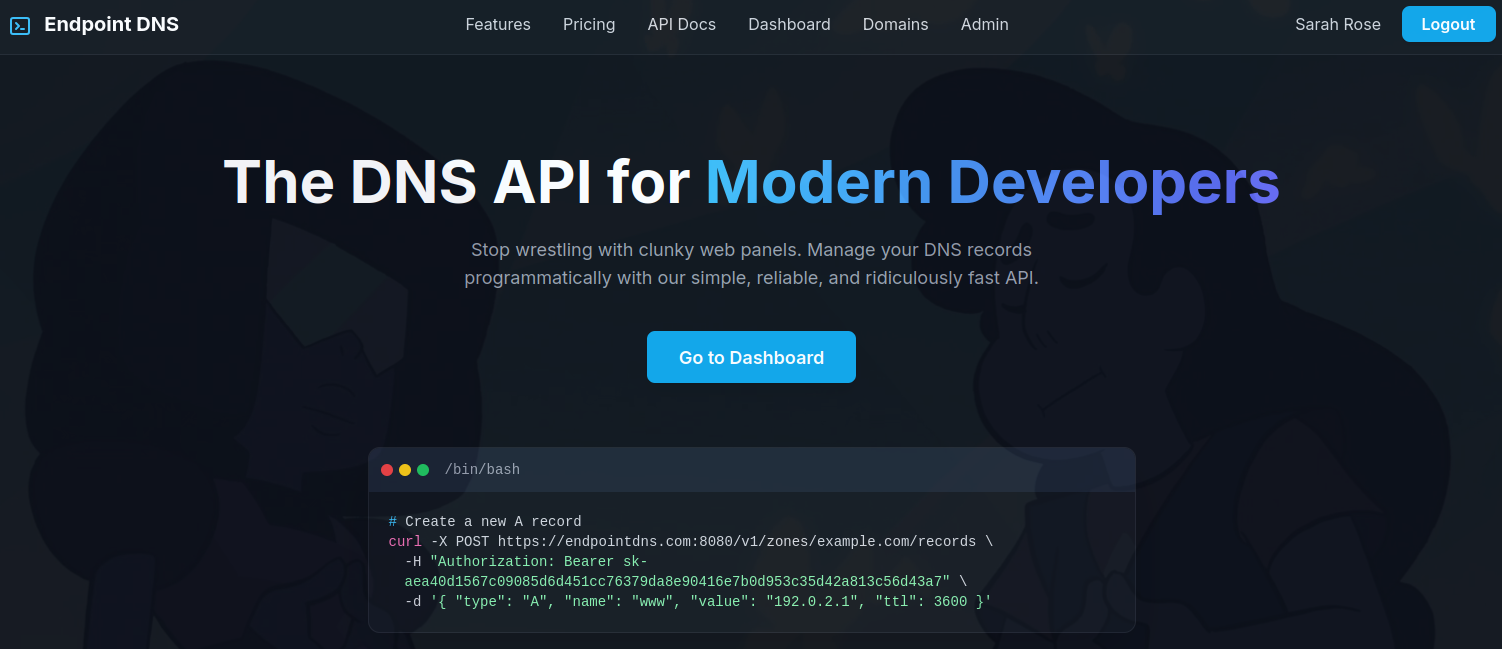The height and width of the screenshot is (649, 1502).
Task: Click the /bin/bash terminal title label
Action: click(x=482, y=470)
